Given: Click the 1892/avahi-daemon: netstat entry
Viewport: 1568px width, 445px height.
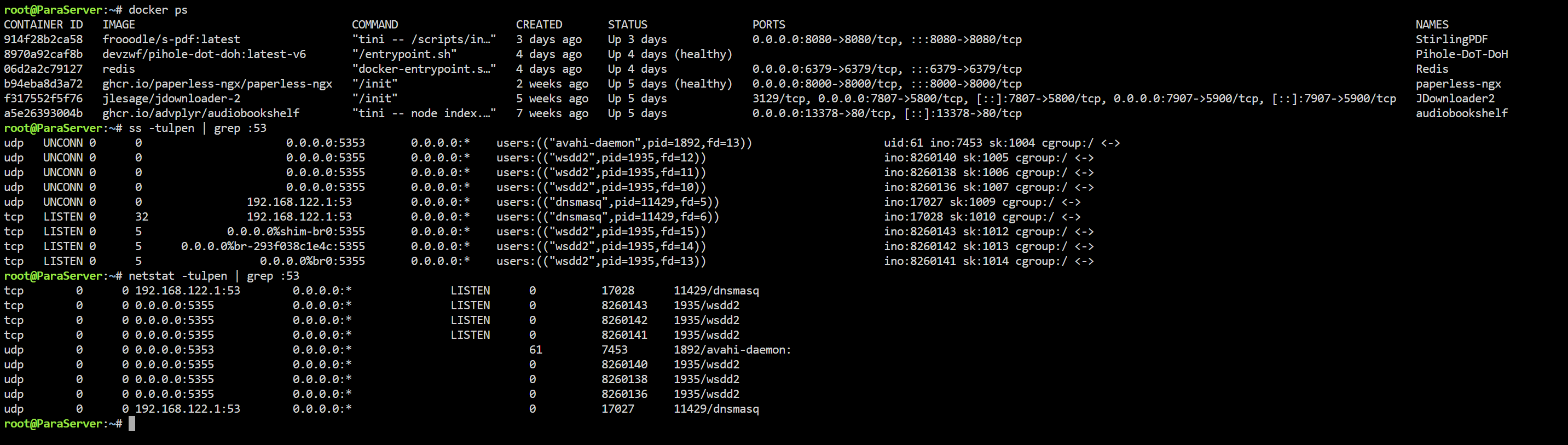Looking at the screenshot, I should click(732, 350).
